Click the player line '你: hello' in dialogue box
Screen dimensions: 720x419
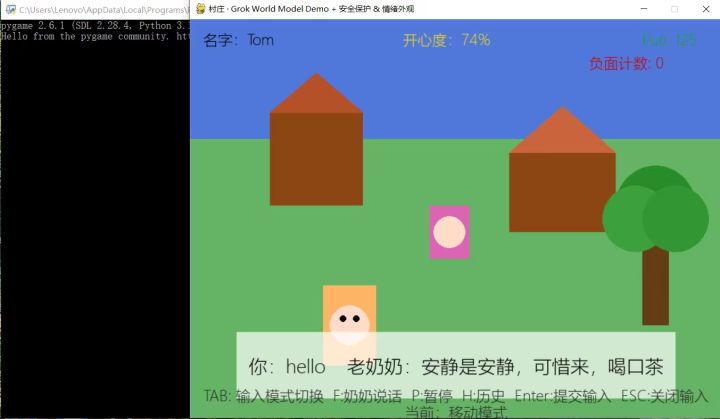click(287, 367)
